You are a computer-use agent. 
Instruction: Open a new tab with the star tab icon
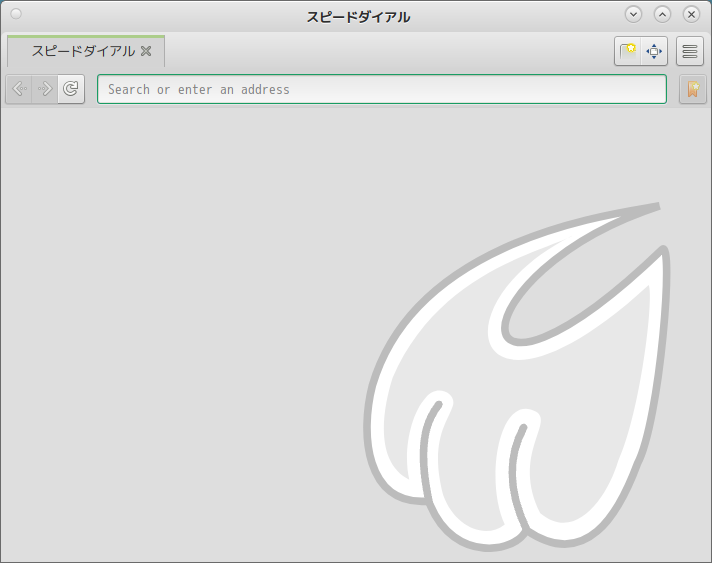tap(628, 51)
